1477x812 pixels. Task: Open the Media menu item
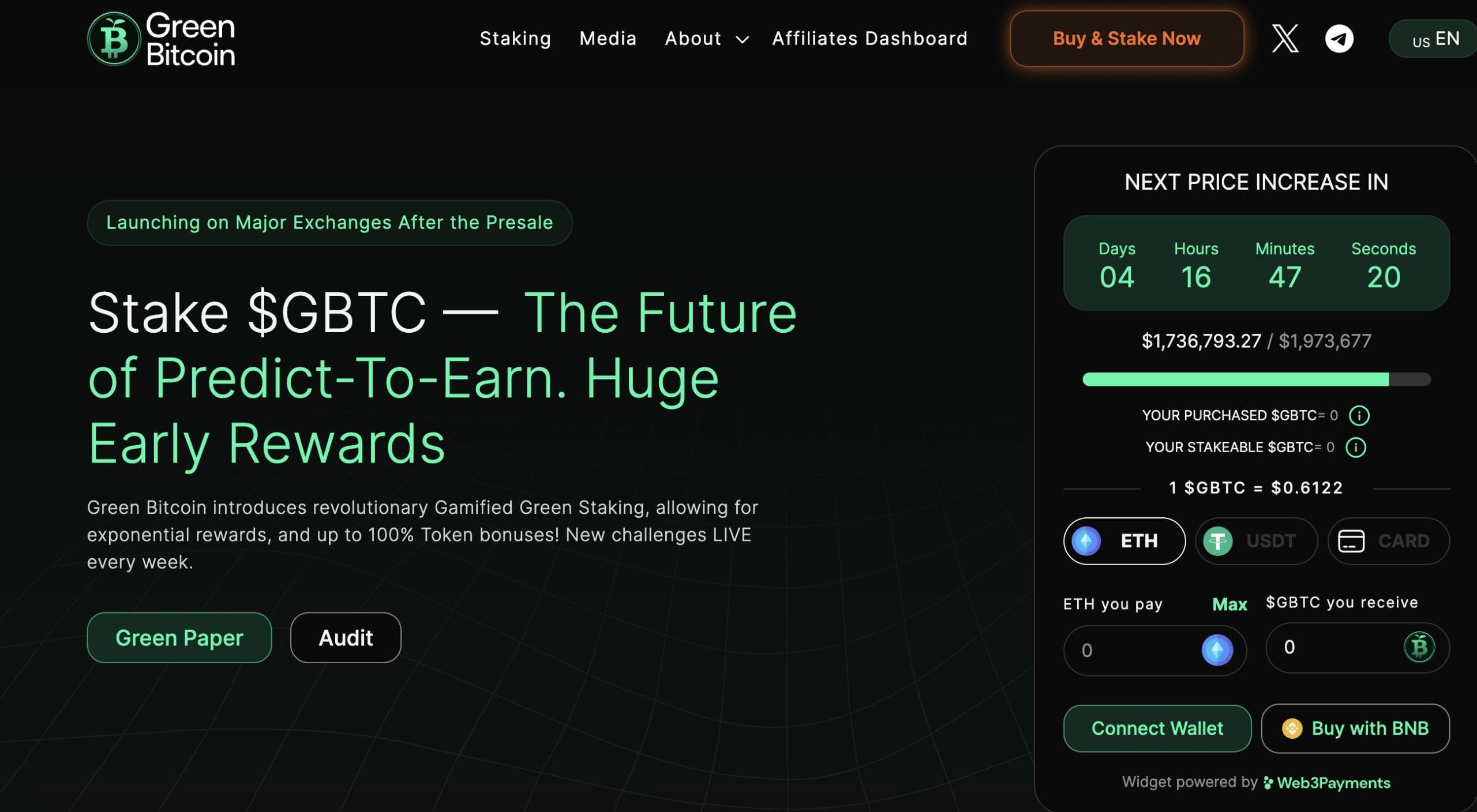coord(608,39)
